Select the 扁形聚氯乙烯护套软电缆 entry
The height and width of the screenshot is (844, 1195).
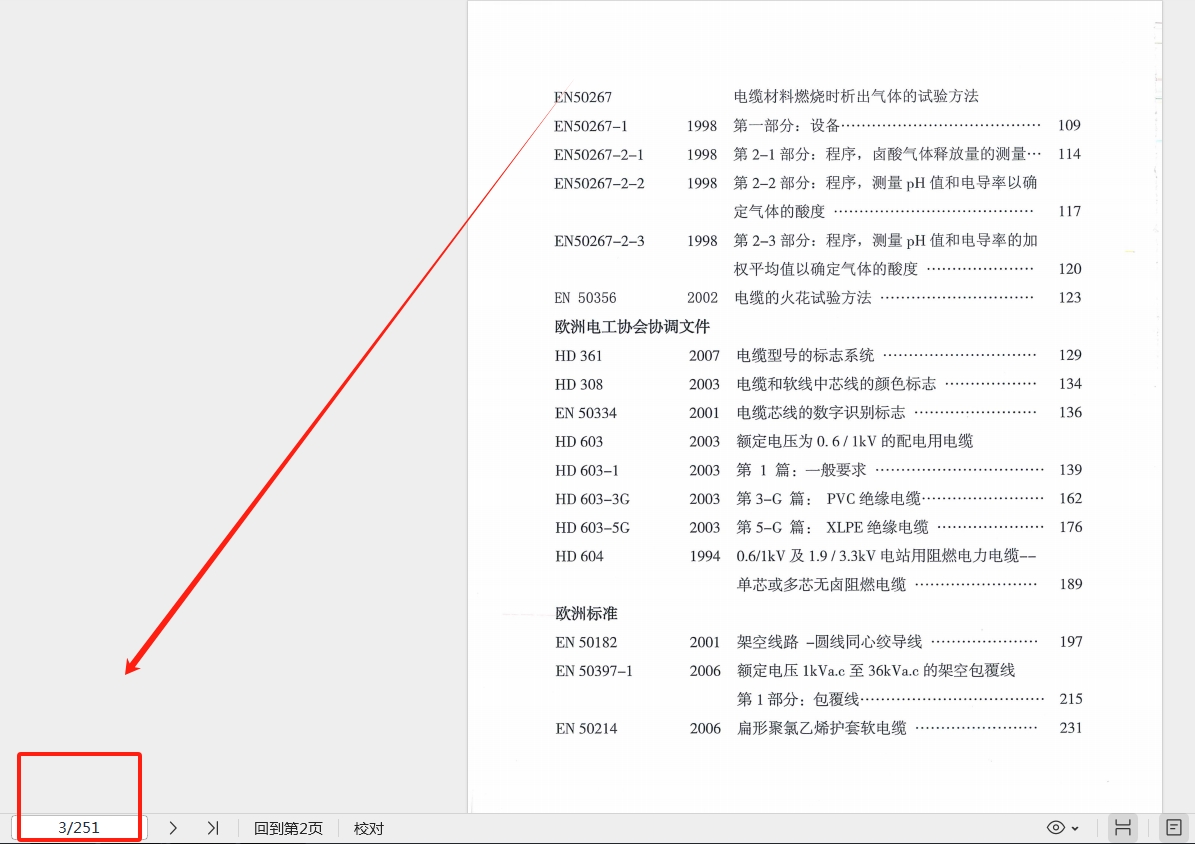821,728
